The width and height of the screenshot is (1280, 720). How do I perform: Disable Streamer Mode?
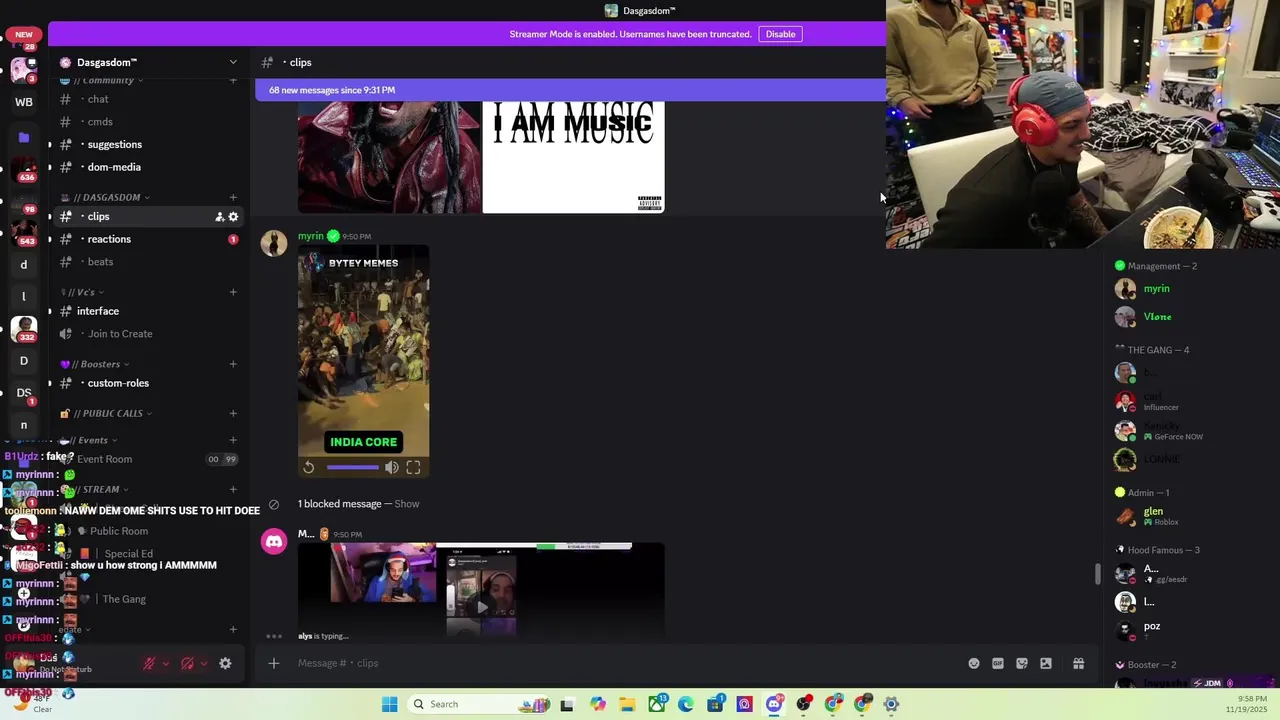pos(780,34)
